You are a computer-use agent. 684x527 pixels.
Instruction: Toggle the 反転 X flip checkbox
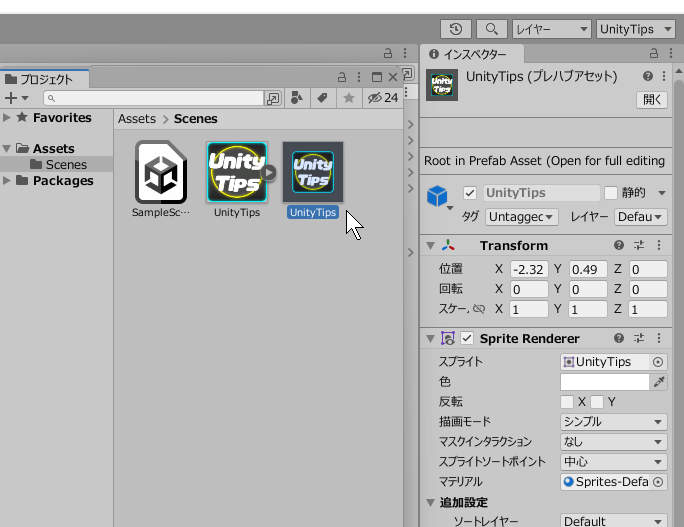(567, 402)
